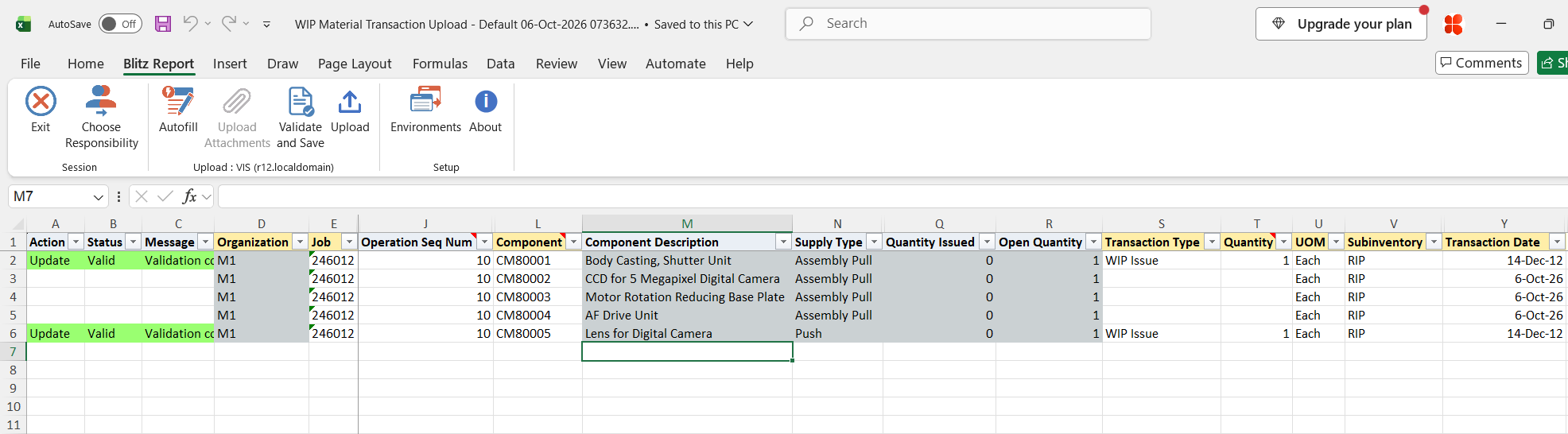Click the Excel app icon
This screenshot has width=1568, height=434.
point(24,24)
